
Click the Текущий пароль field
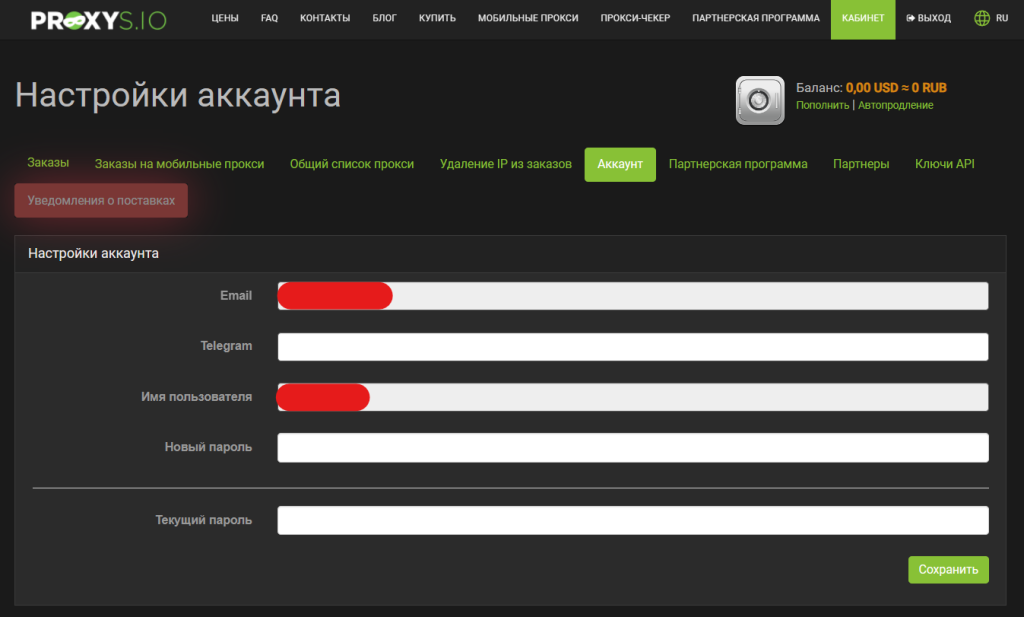click(x=632, y=520)
